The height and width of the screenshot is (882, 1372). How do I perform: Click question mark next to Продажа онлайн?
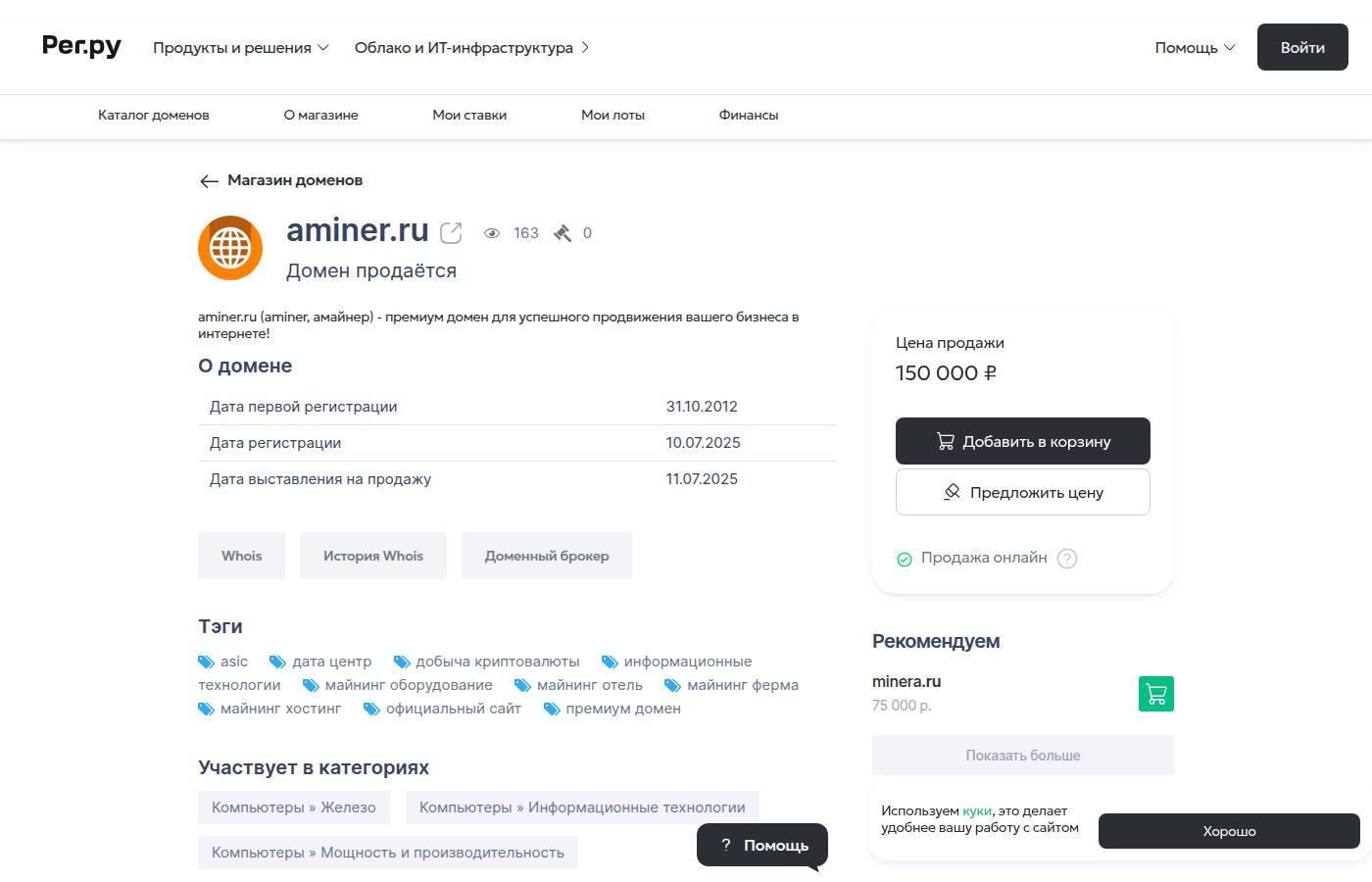(x=1067, y=559)
